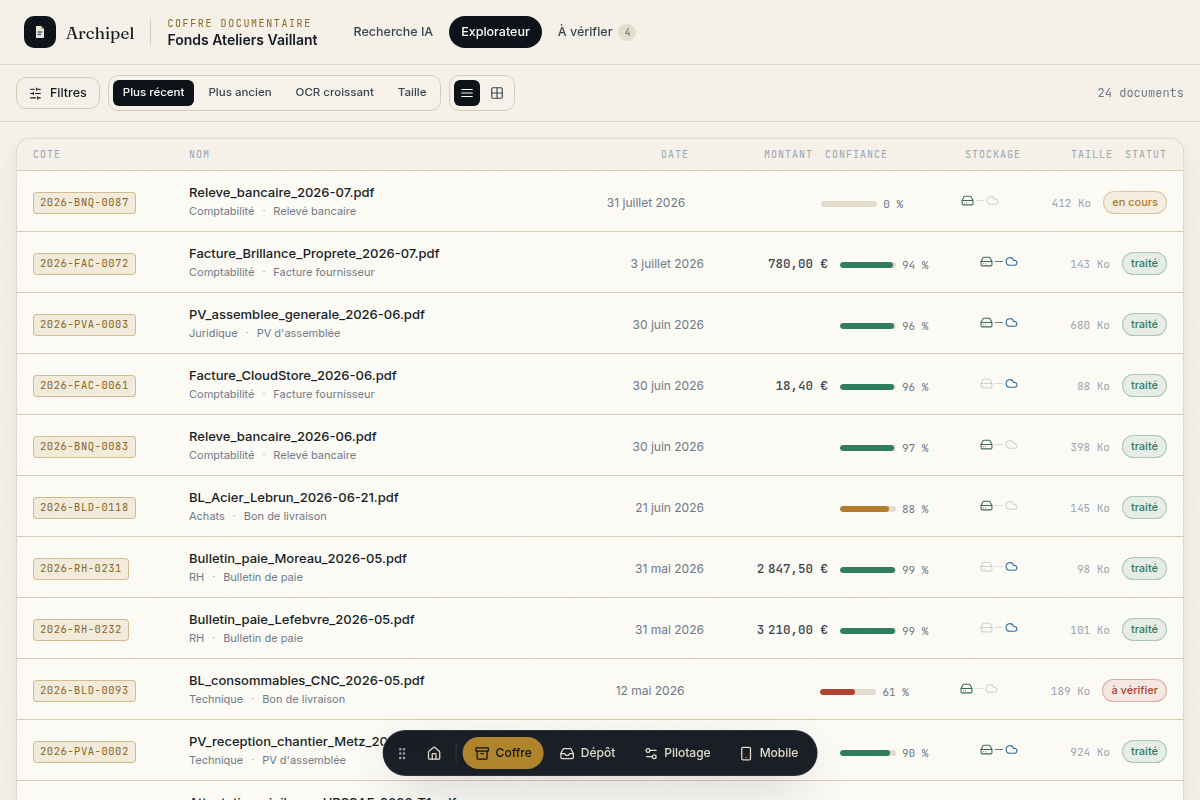Click the amount 780,00 €

click(798, 264)
